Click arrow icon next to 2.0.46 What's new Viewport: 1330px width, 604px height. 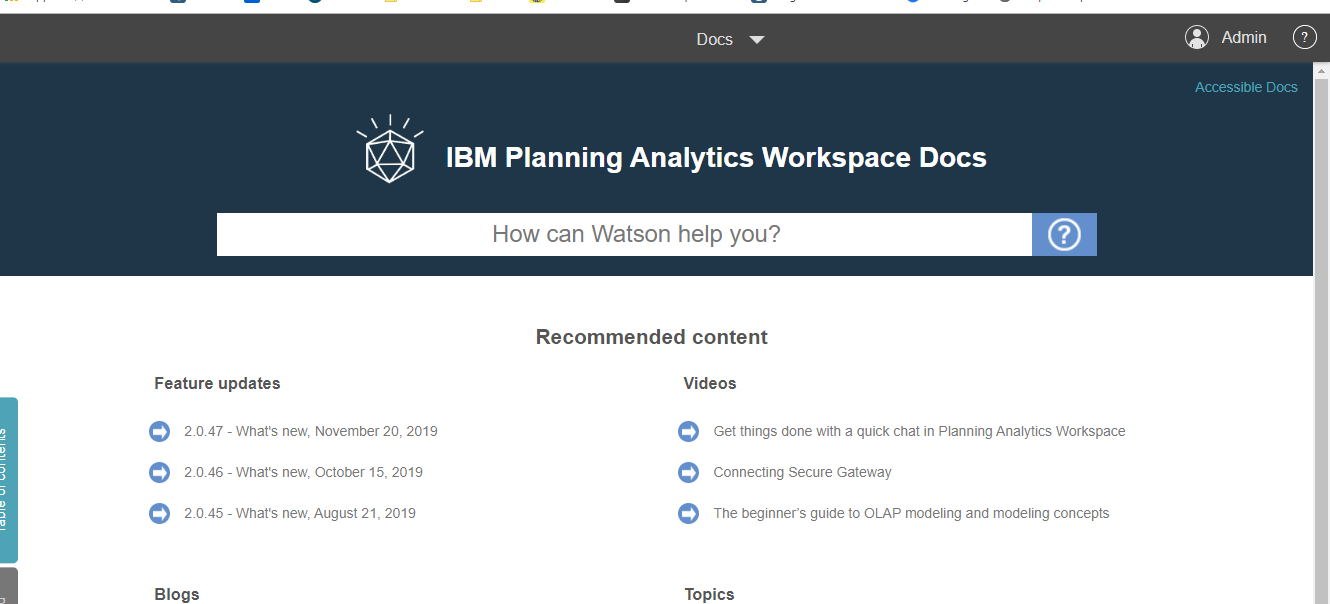click(159, 472)
